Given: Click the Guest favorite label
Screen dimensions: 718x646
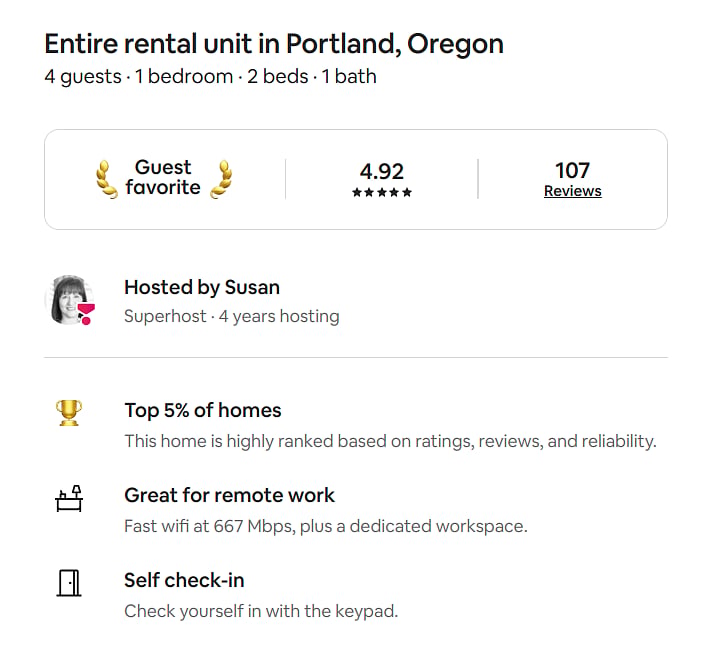Looking at the screenshot, I should point(163,177).
